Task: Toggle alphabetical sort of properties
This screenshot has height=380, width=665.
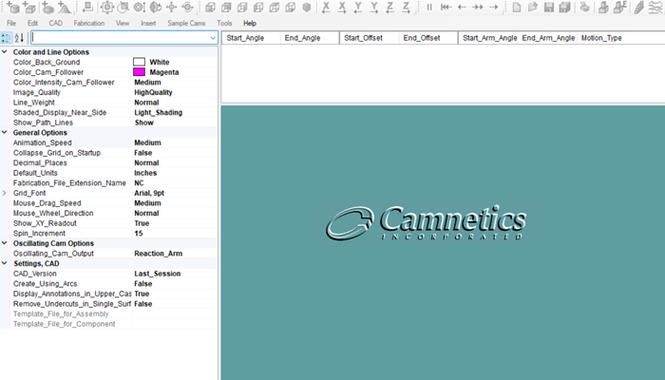Action: [19, 38]
